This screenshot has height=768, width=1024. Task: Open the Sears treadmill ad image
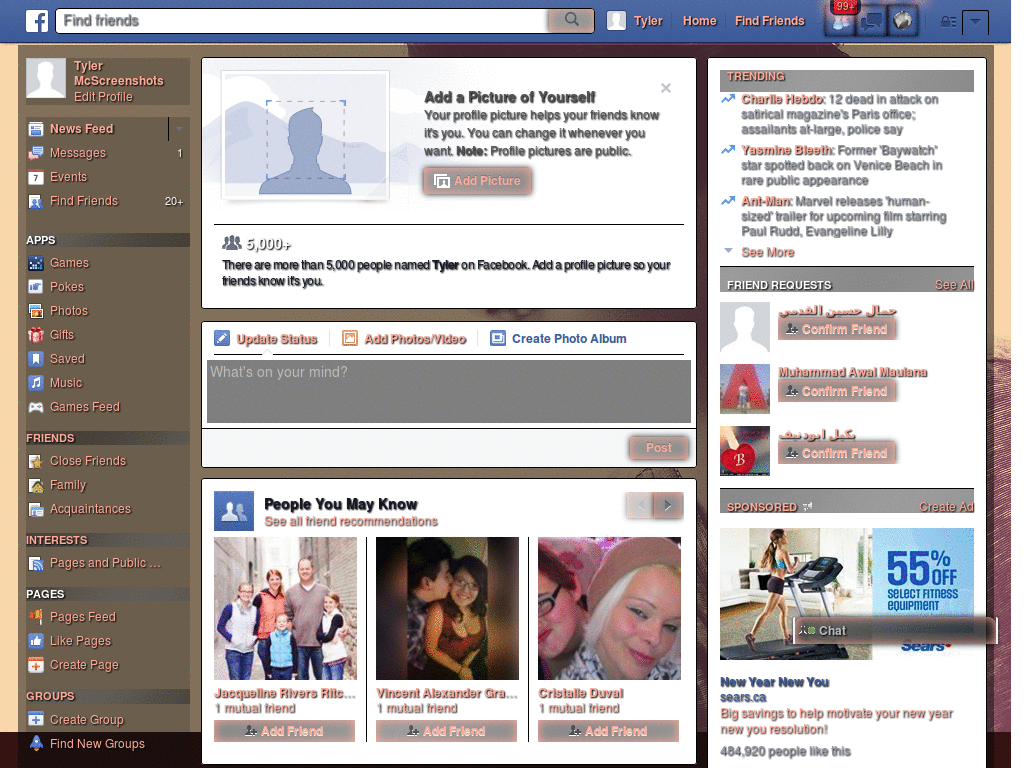(x=846, y=594)
